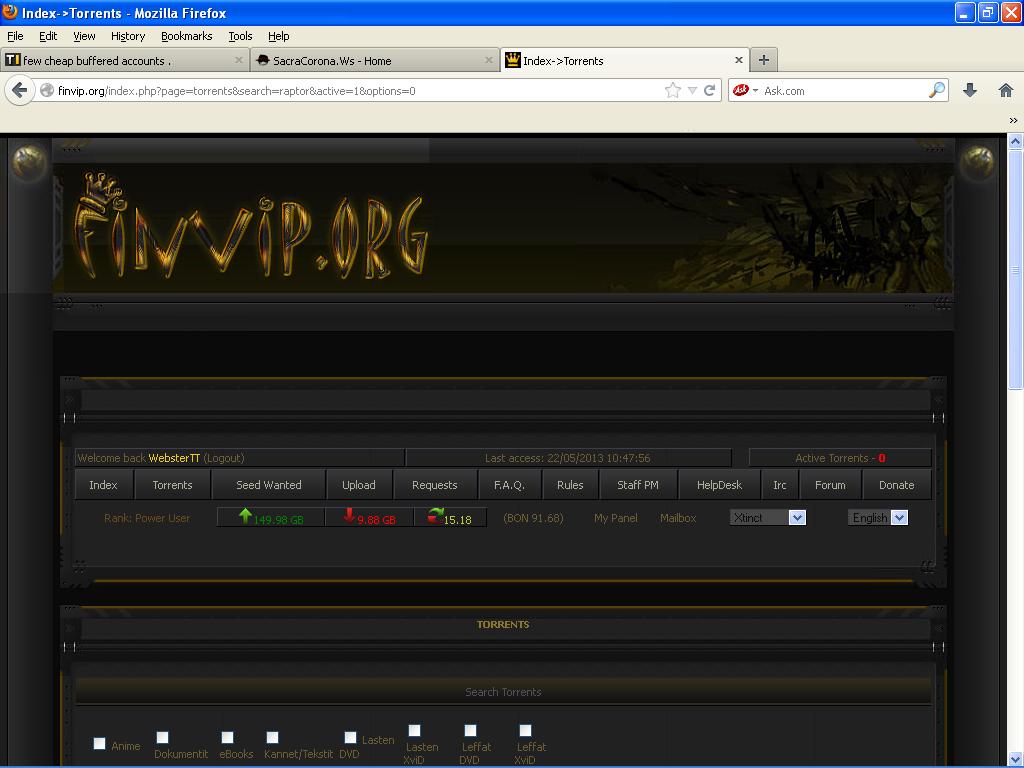Open the downloads arrow icon in toolbar
This screenshot has height=768, width=1024.
pos(970,91)
